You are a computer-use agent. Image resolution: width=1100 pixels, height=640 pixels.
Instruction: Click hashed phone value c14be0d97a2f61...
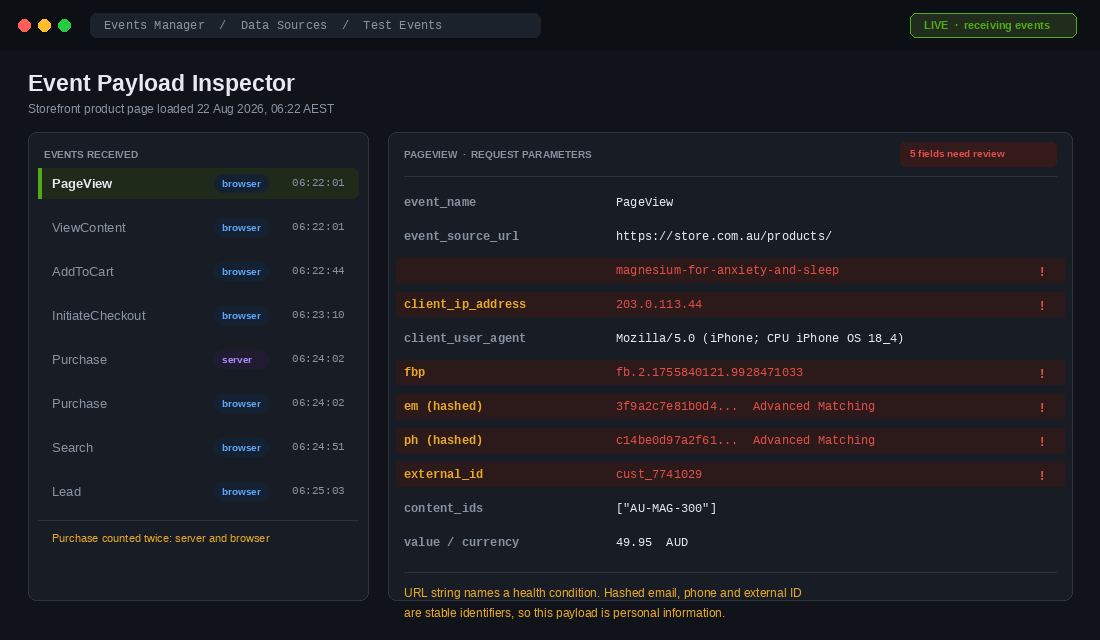[x=677, y=440]
